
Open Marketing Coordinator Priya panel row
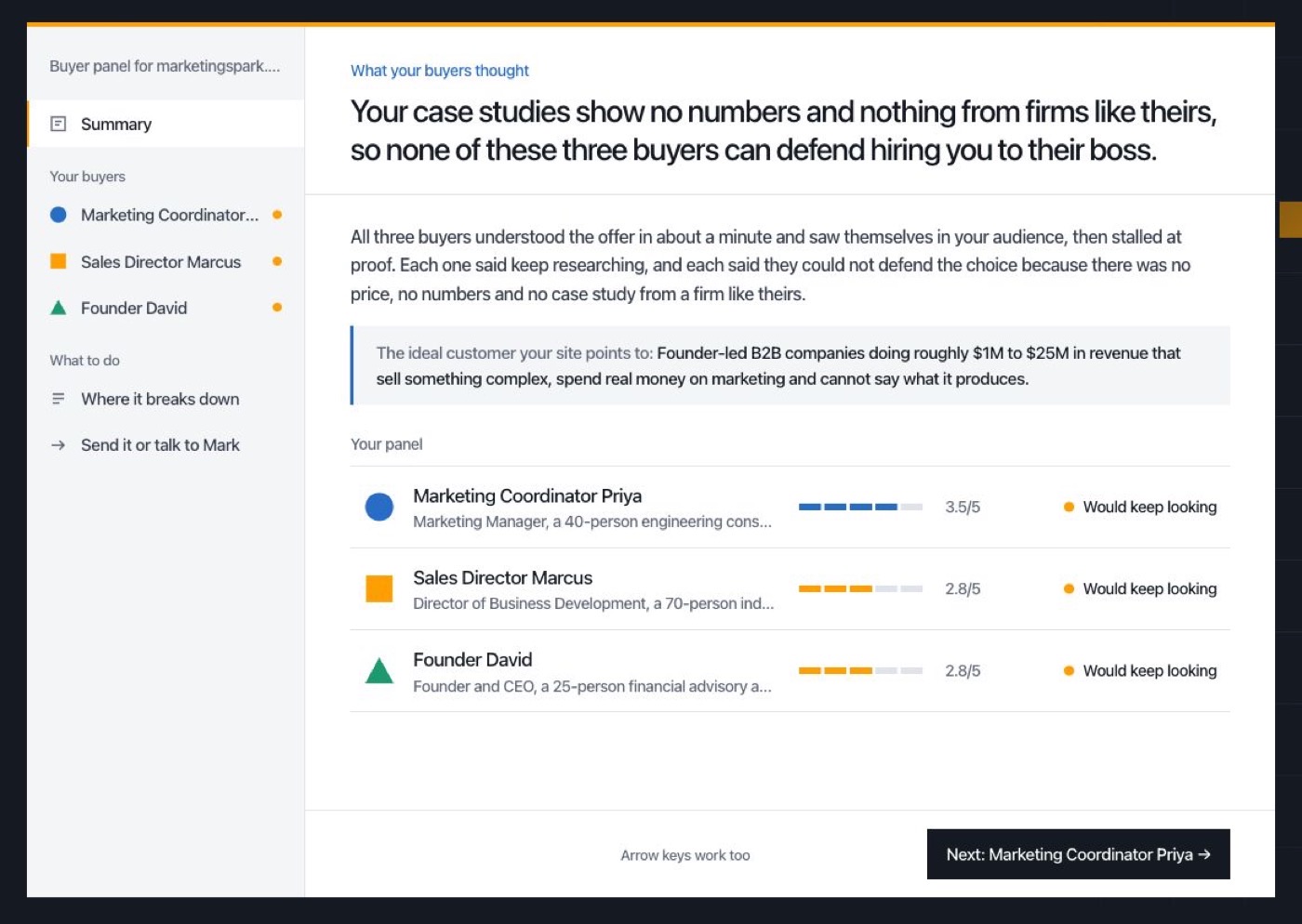790,508
